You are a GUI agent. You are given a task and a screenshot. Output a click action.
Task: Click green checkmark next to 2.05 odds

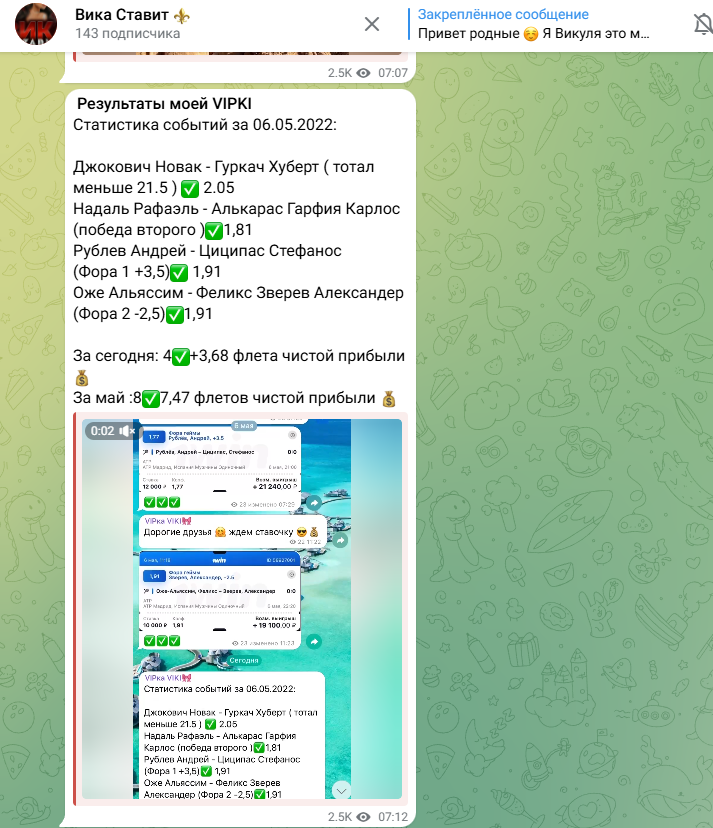tap(188, 187)
